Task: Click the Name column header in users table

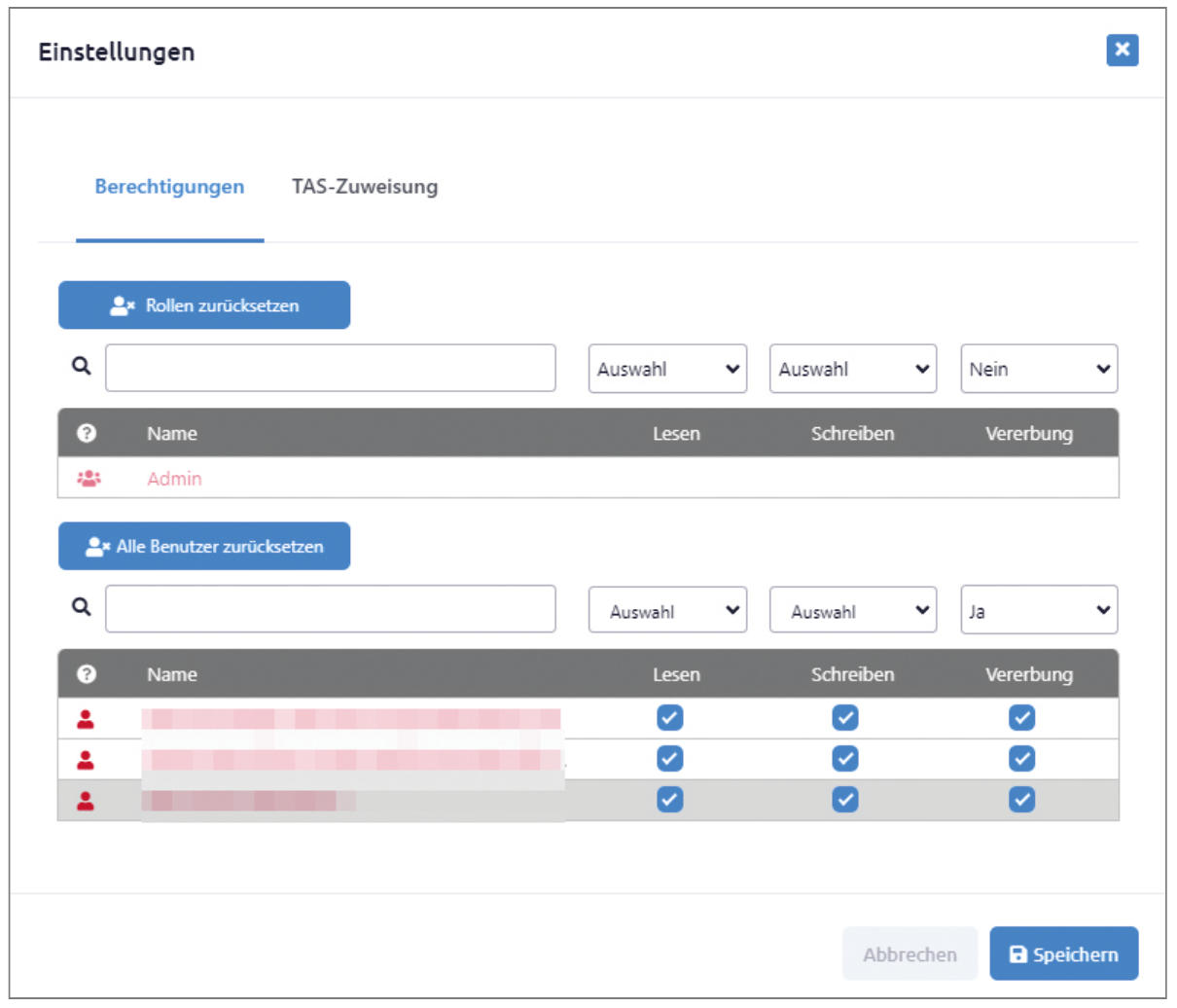Action: click(172, 674)
